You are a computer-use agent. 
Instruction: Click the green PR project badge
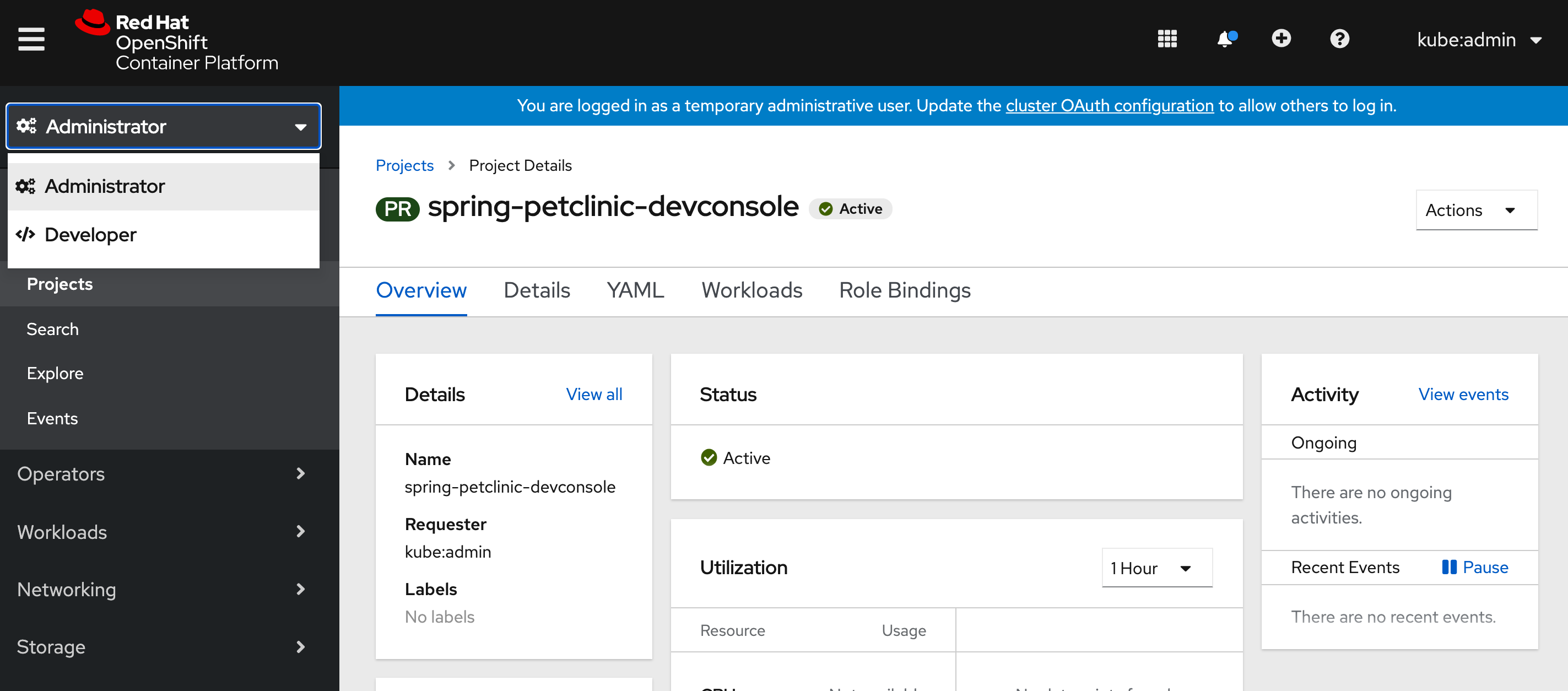coord(397,209)
